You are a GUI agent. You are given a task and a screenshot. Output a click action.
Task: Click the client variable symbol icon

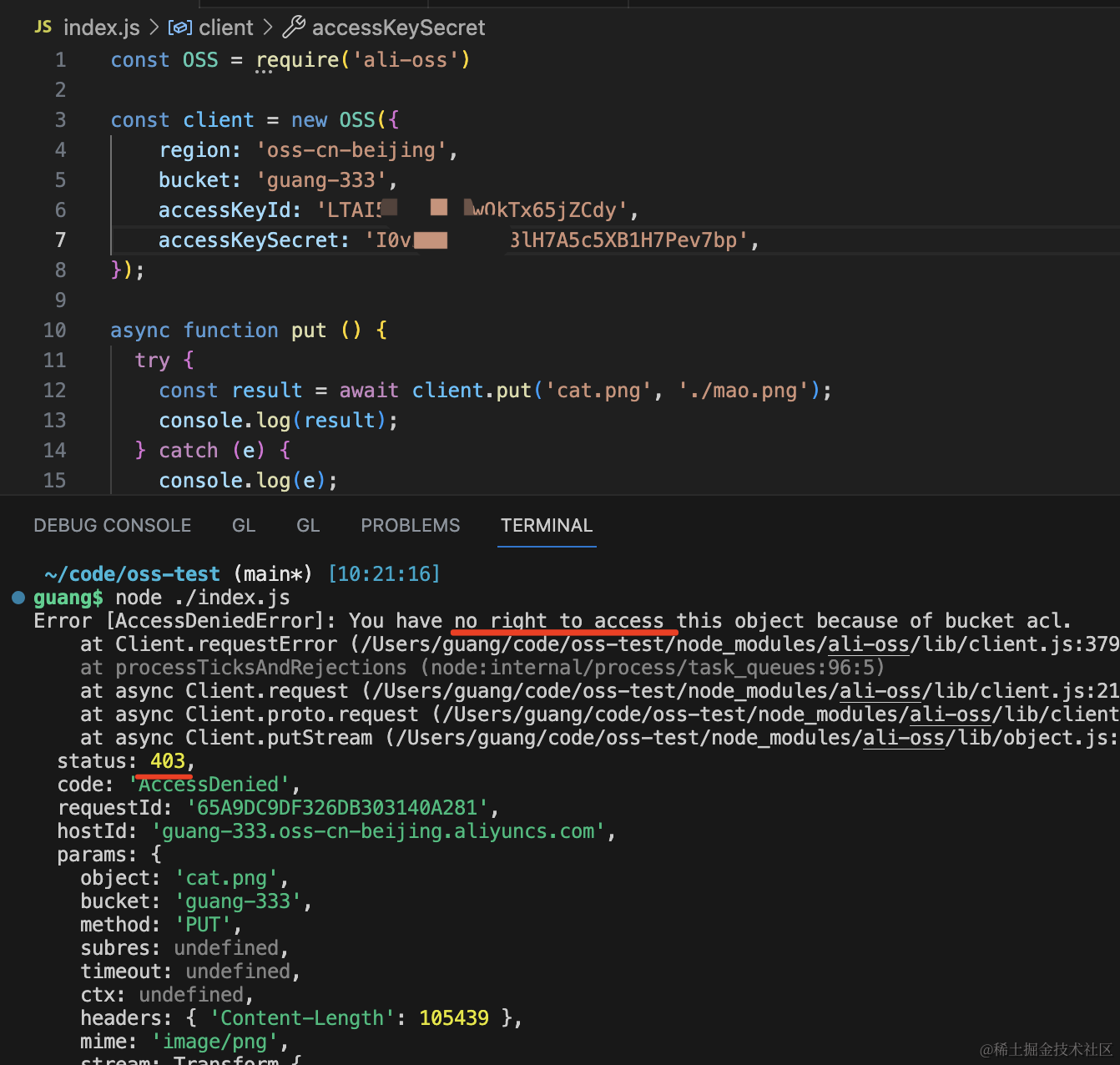pos(179,28)
